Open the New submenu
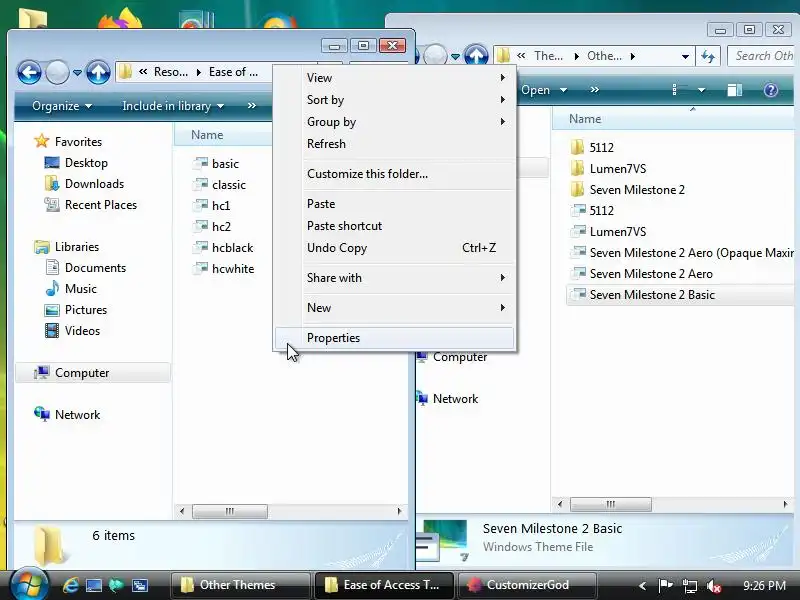This screenshot has height=600, width=800. point(395,308)
